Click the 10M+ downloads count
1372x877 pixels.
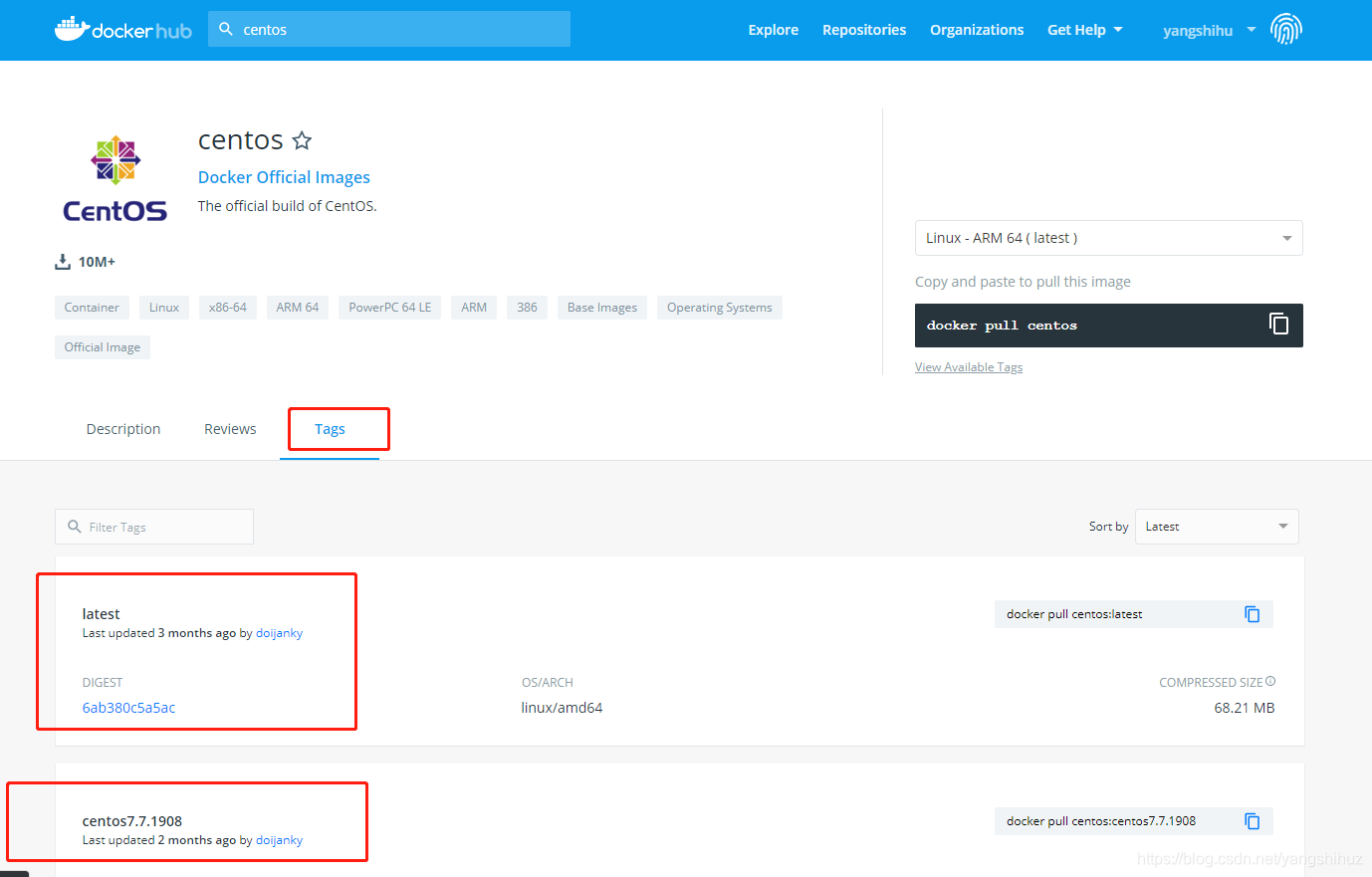(97, 262)
